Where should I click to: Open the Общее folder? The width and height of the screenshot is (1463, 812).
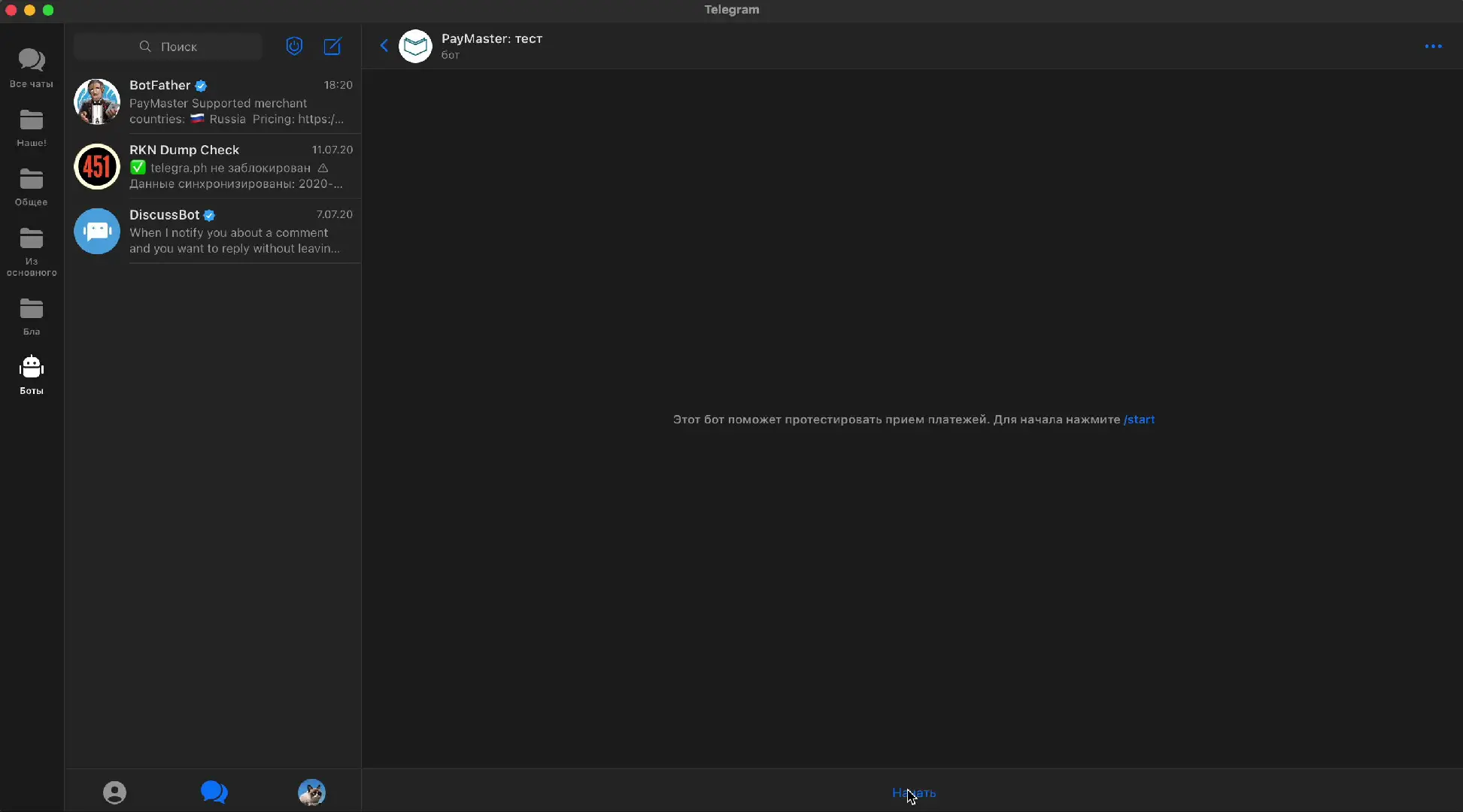coord(31,186)
